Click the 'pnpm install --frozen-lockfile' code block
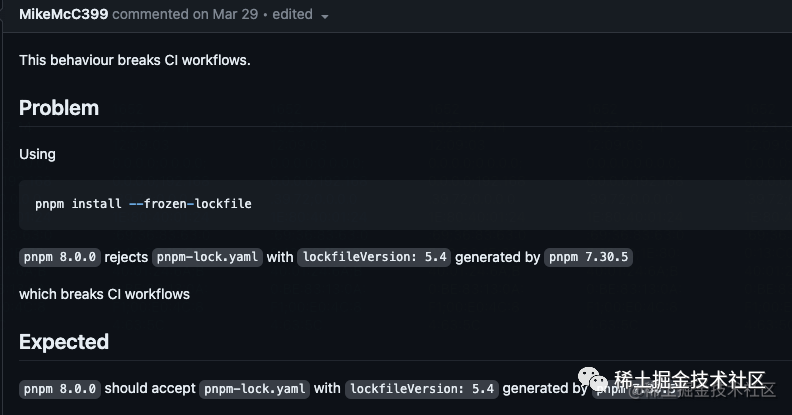Image resolution: width=792 pixels, height=415 pixels. coord(405,204)
